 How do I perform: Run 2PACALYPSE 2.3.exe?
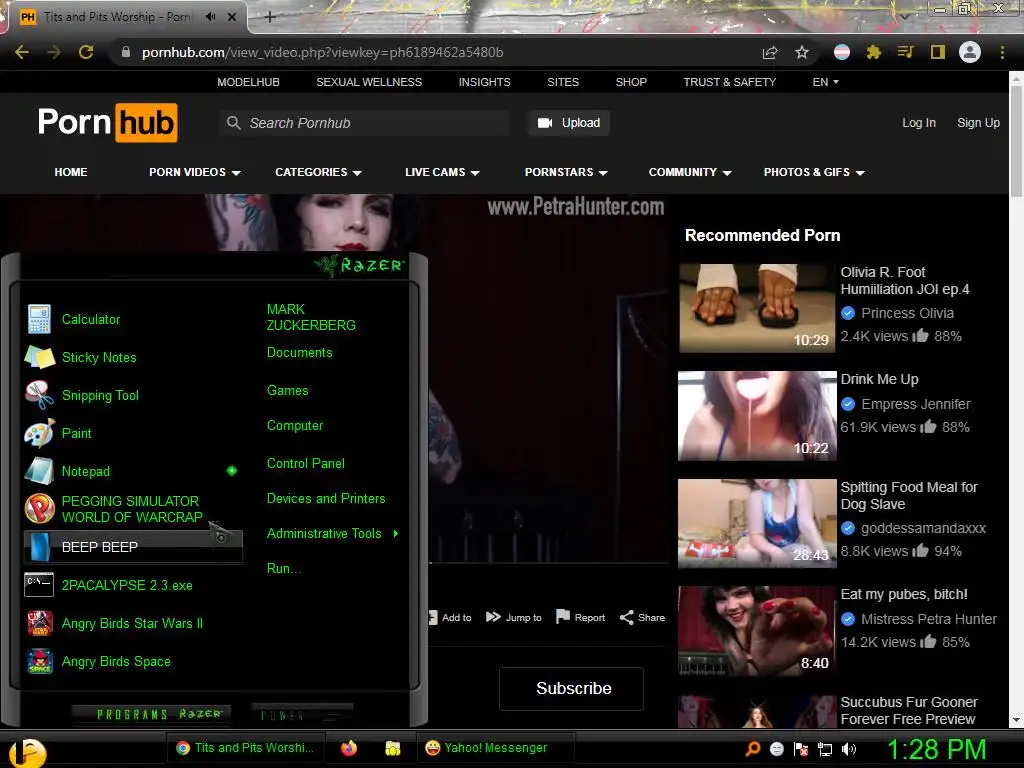tap(131, 585)
